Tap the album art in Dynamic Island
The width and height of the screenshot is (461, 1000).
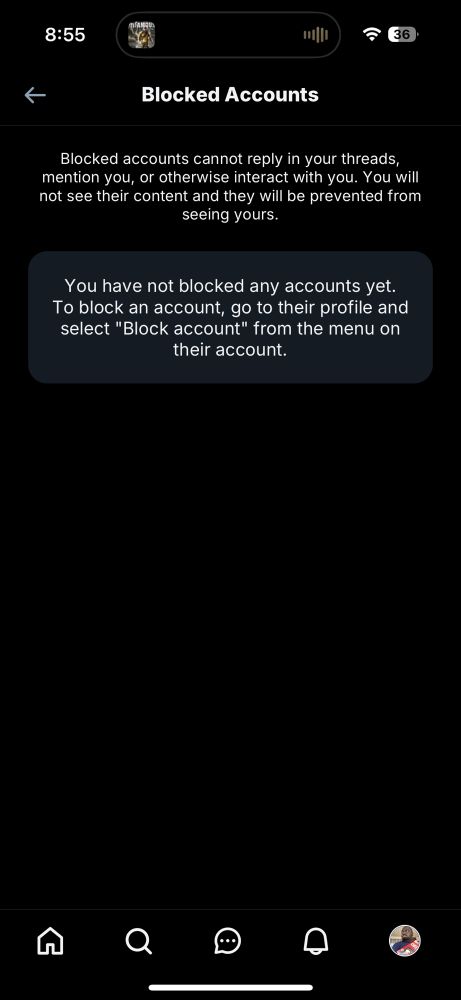point(142,34)
